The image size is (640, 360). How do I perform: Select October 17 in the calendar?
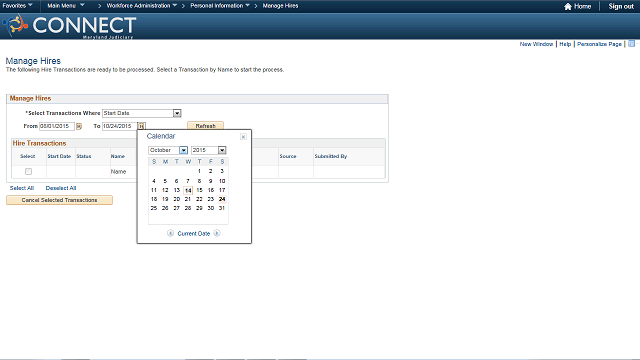click(222, 190)
